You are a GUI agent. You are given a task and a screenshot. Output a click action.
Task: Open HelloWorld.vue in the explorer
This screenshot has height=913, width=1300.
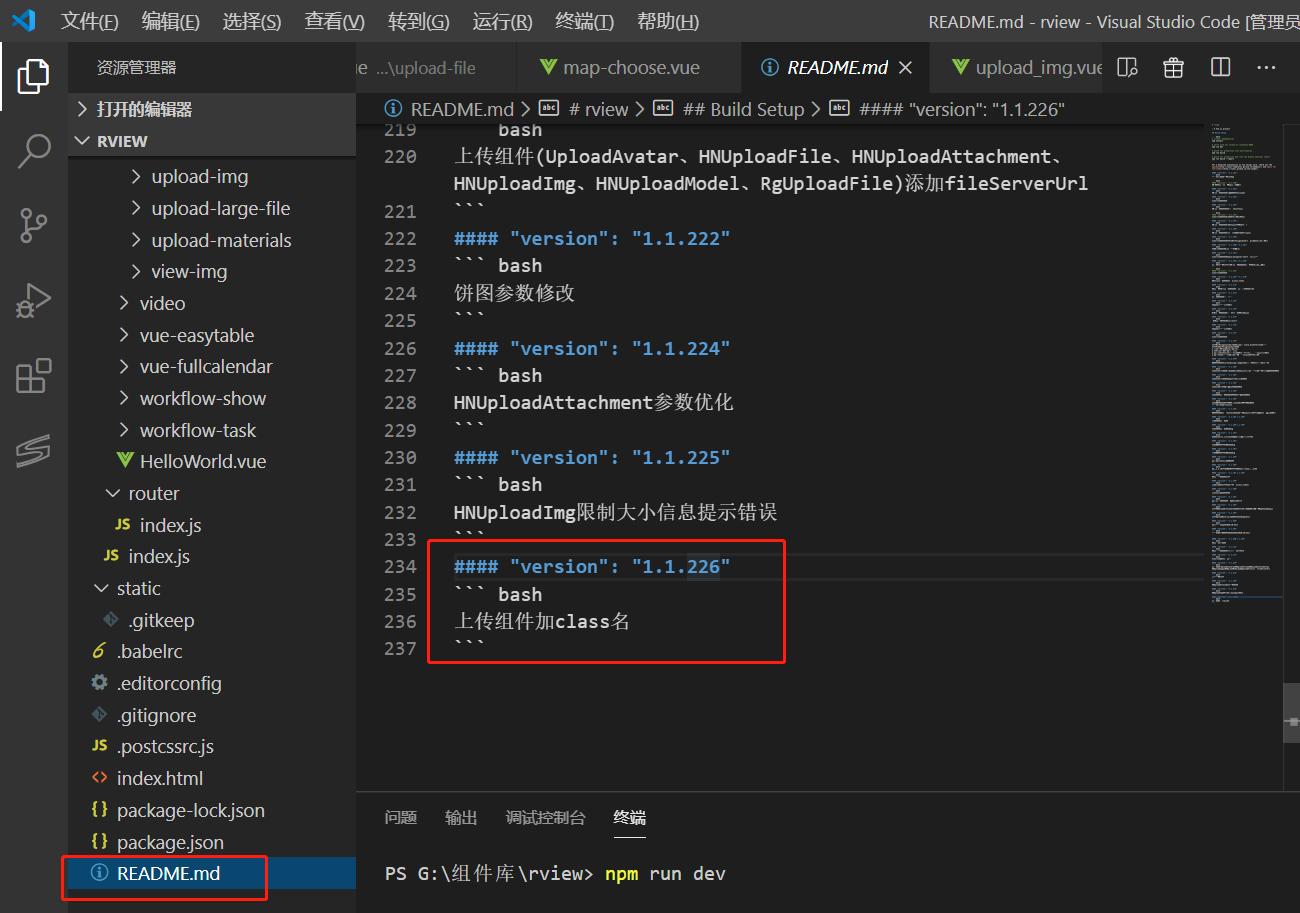click(x=203, y=461)
